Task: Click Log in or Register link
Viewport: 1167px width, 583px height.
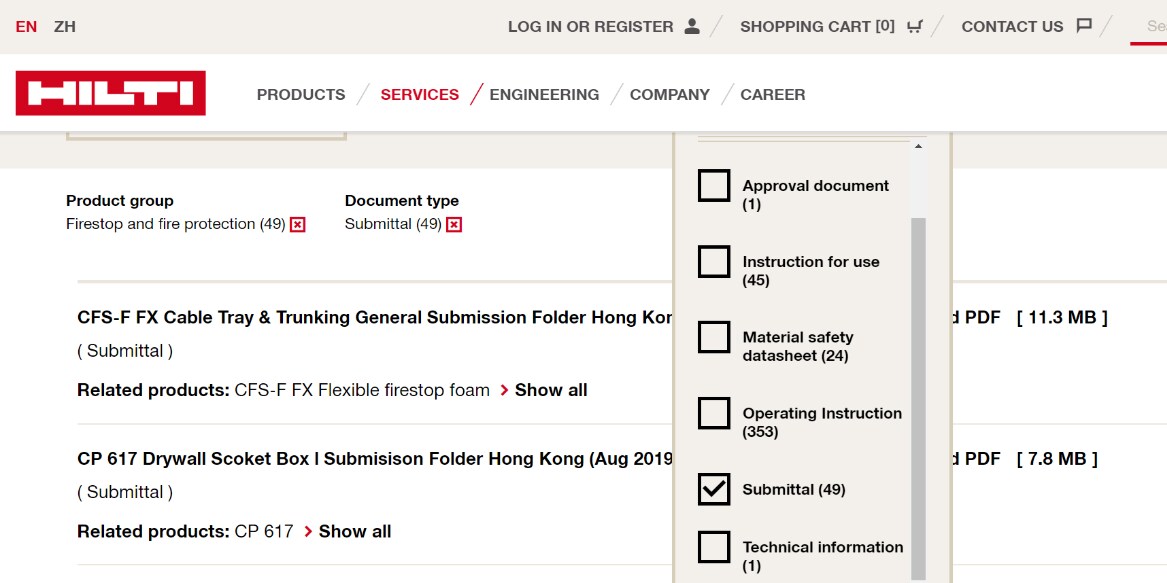Action: coord(590,27)
